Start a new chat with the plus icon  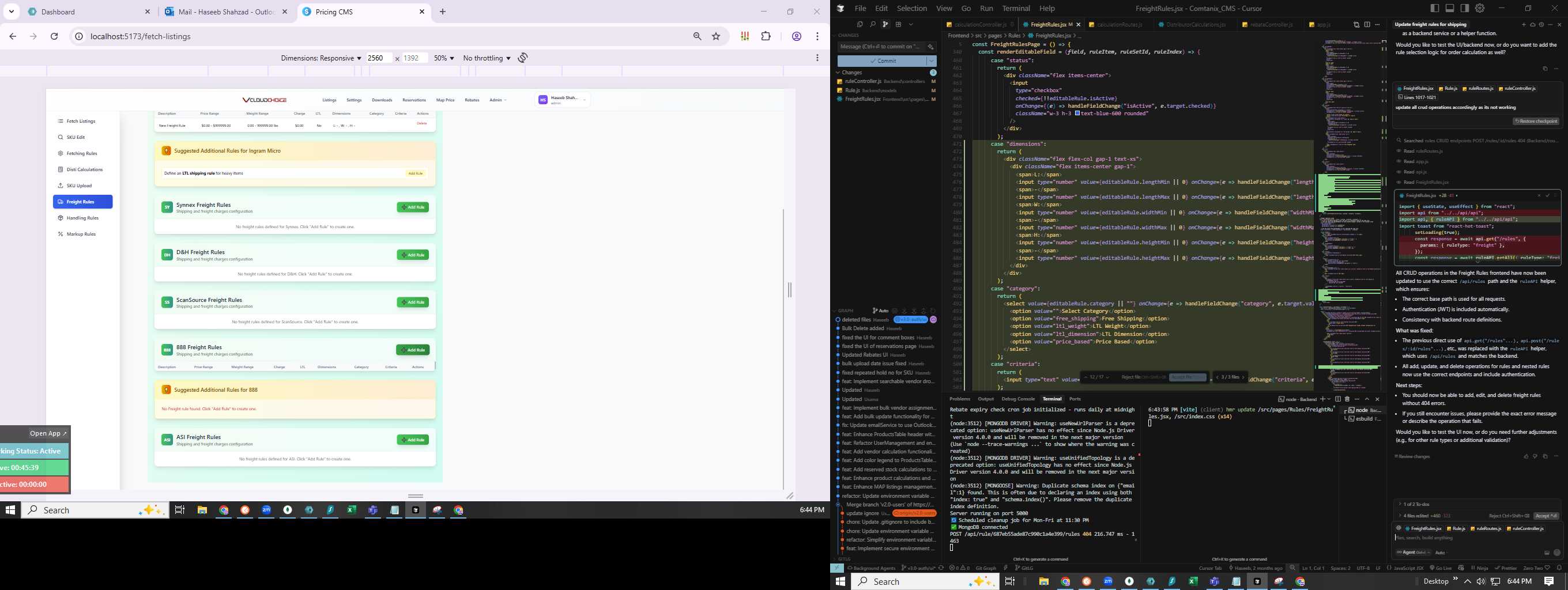coord(1524,25)
